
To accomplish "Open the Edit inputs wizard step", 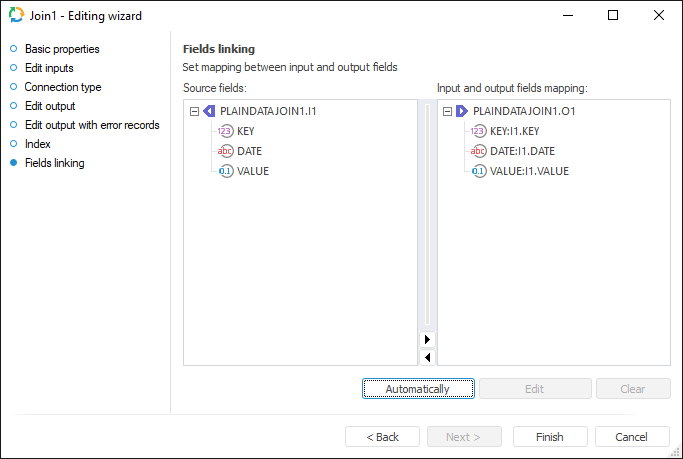I will point(49,68).
